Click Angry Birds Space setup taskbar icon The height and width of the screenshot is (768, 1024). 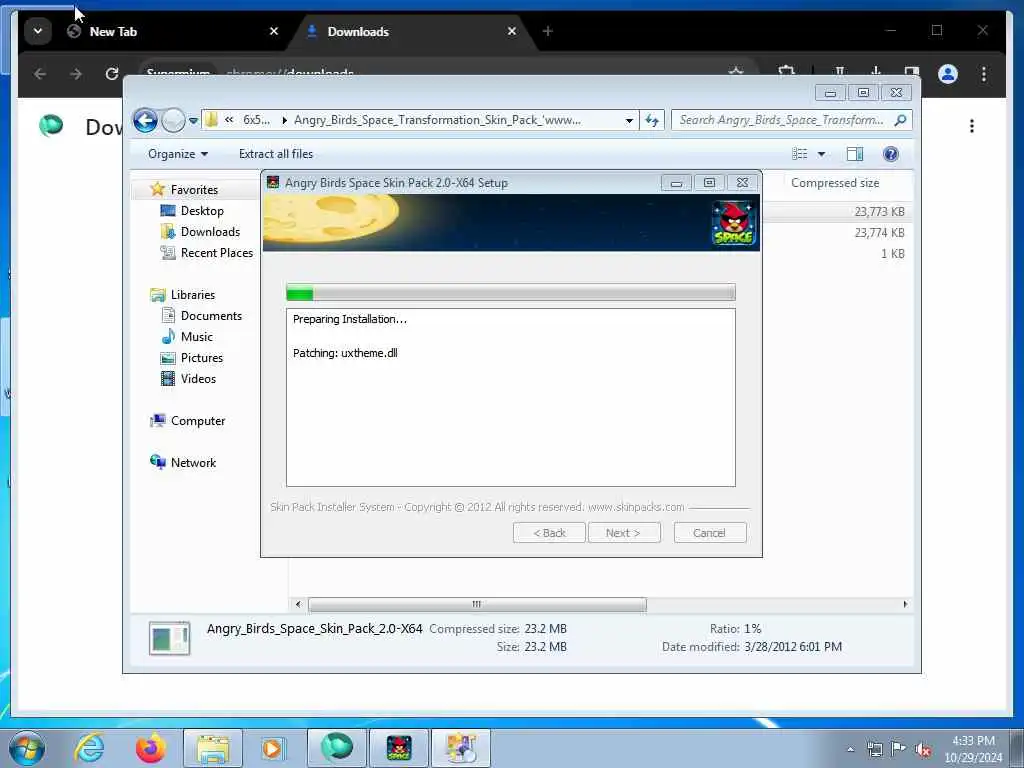click(399, 748)
